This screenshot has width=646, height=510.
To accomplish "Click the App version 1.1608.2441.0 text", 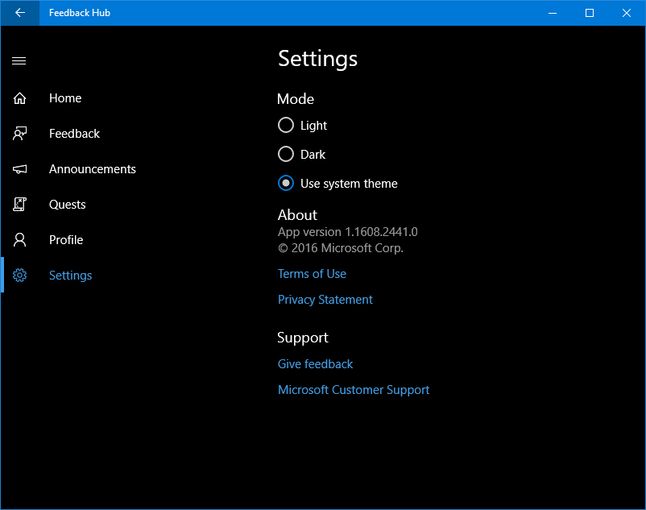I will tap(348, 232).
